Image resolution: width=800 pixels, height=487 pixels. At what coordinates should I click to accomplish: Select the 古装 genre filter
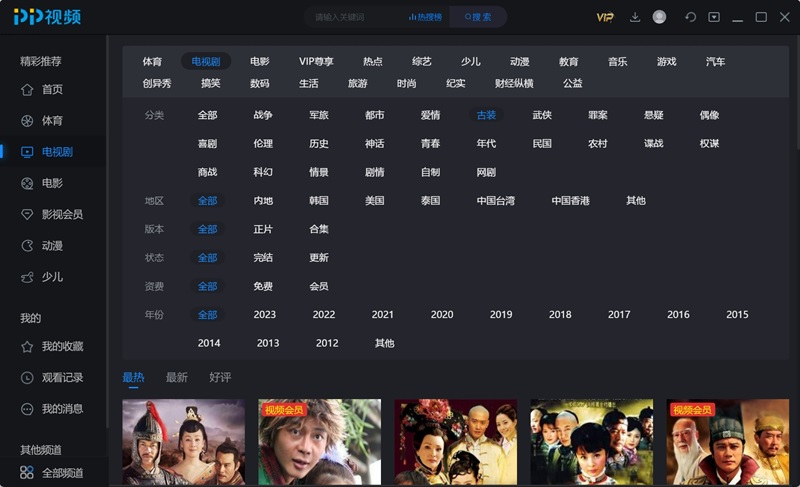click(x=486, y=115)
